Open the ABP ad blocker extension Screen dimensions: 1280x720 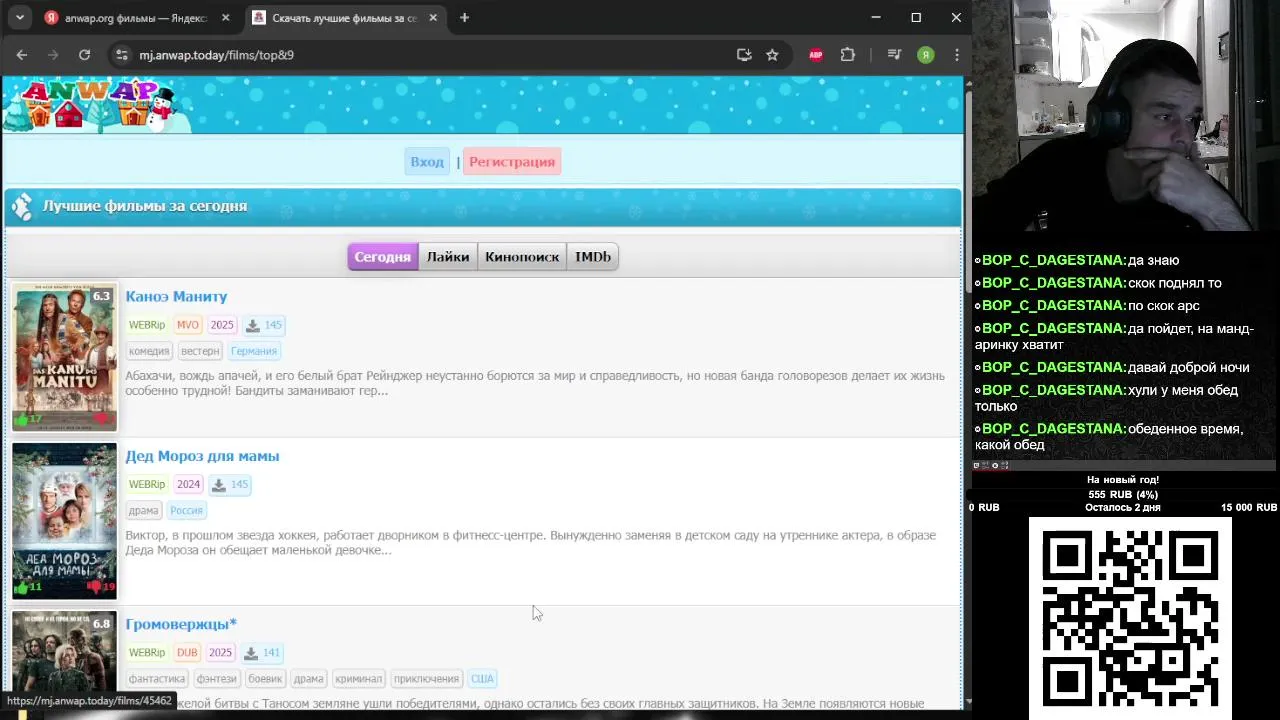coord(816,55)
